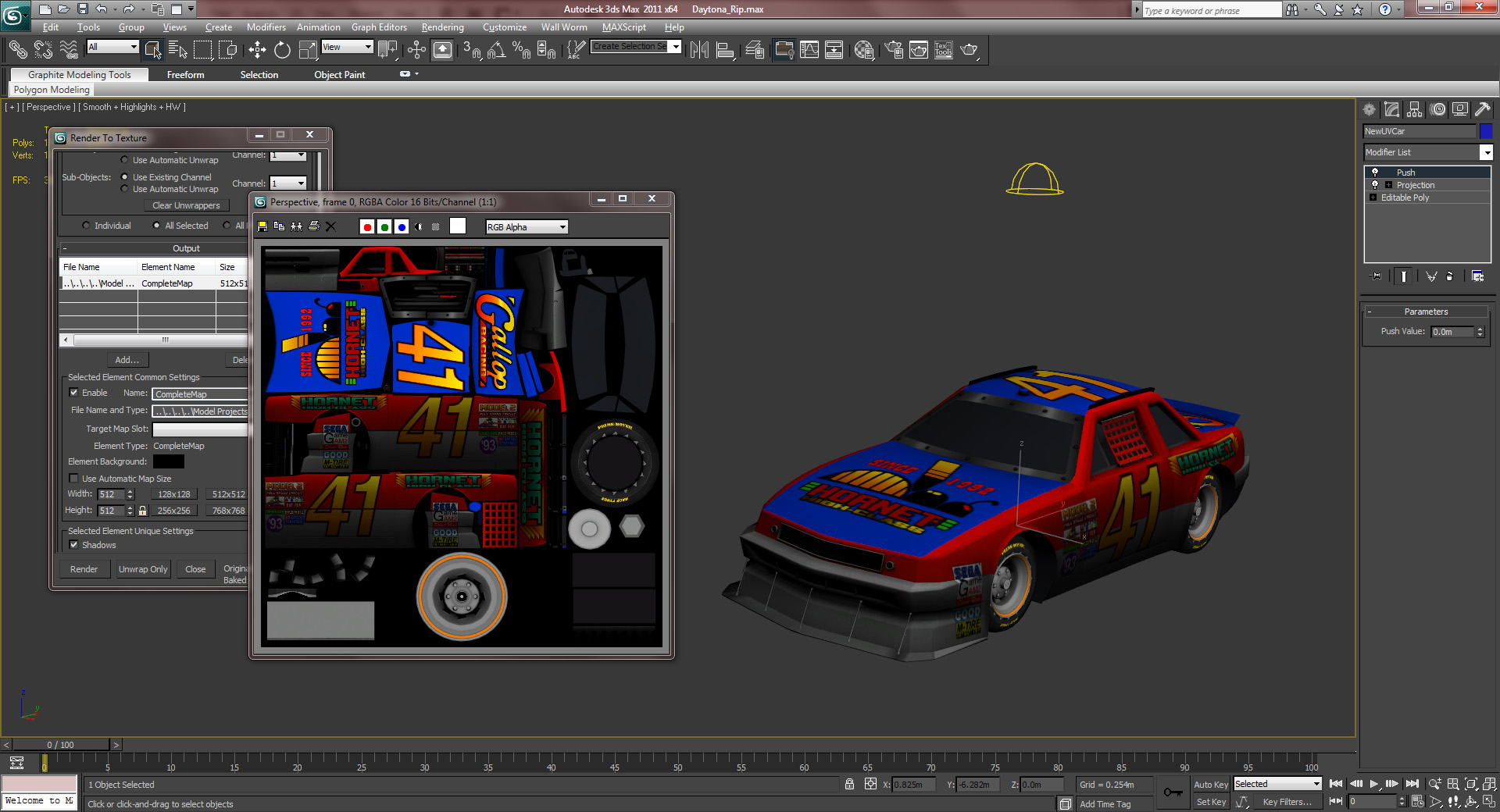Image resolution: width=1500 pixels, height=812 pixels.
Task: Click the white monochrome swatch in frame window
Action: pos(458,226)
